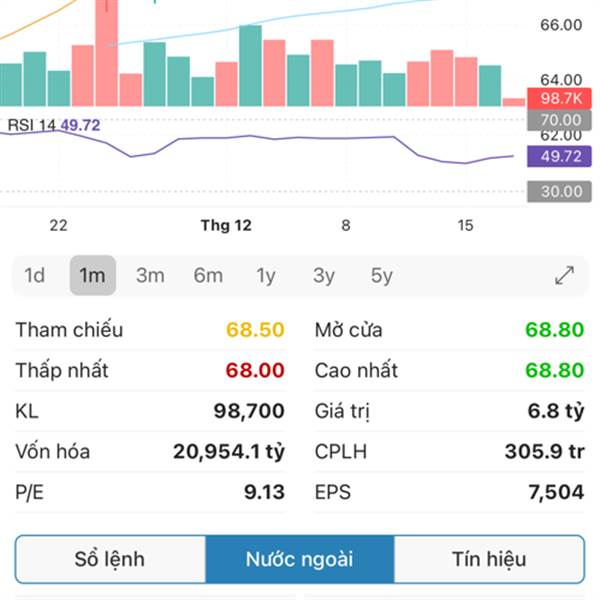
Task: Select the 1m timeframe
Action: tap(93, 275)
